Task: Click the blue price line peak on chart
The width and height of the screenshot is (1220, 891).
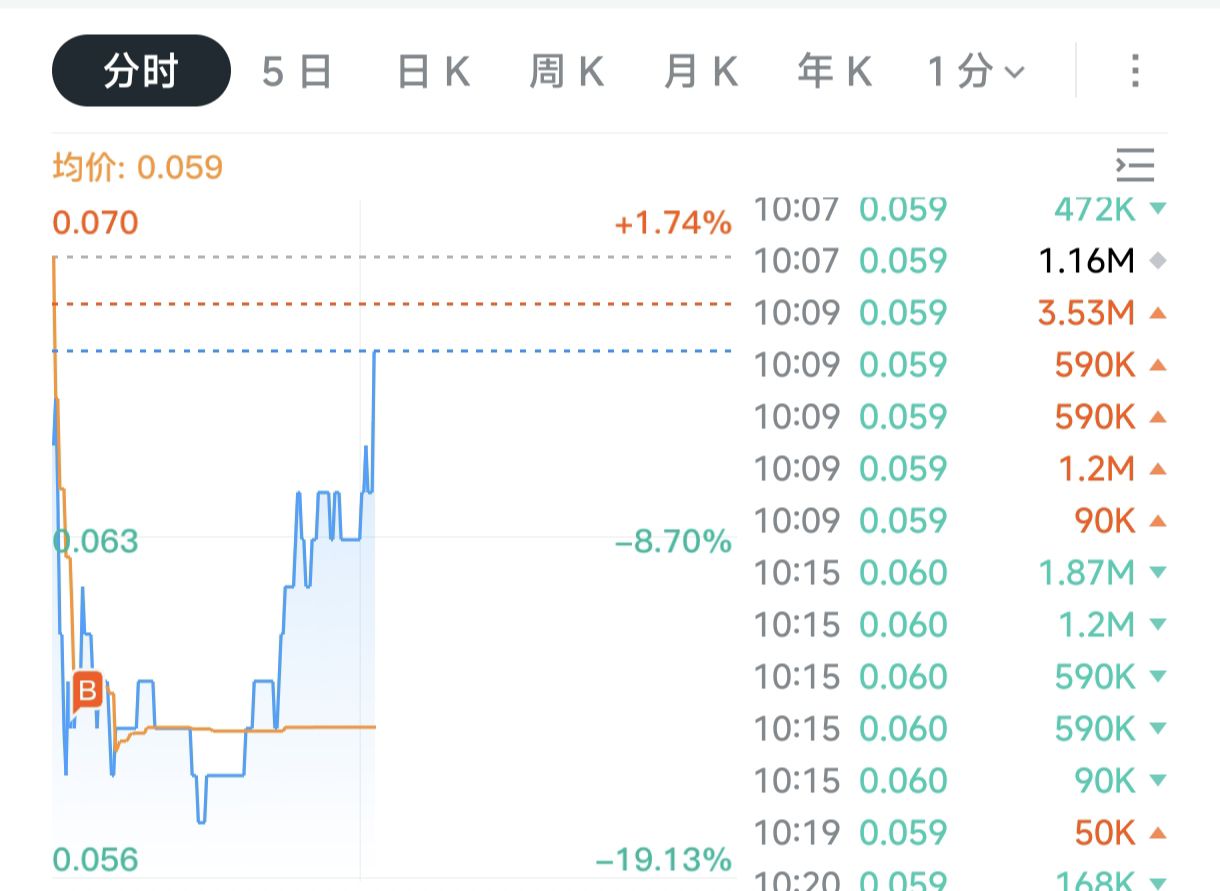Action: coord(376,352)
